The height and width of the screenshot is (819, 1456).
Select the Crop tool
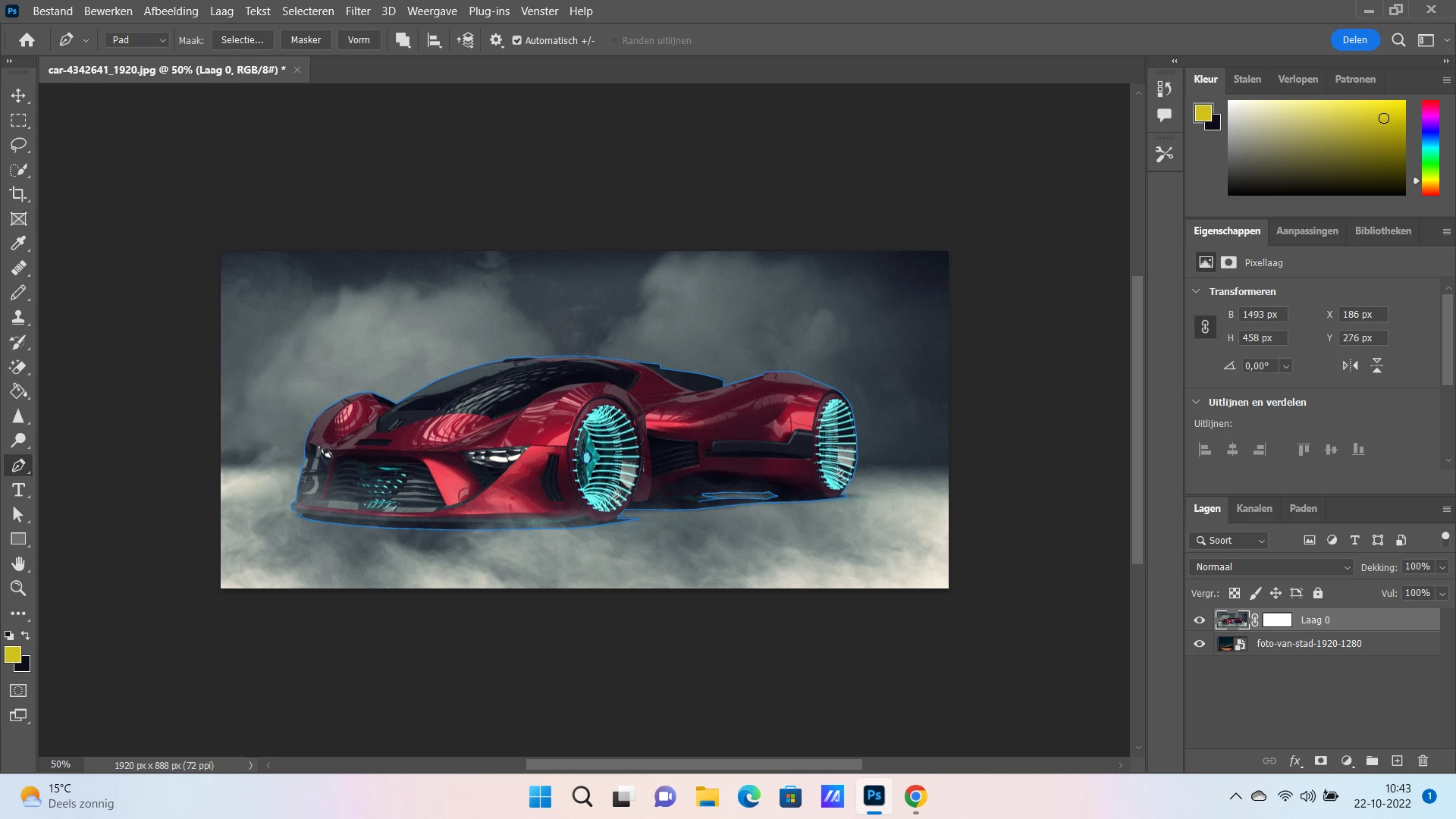click(18, 194)
